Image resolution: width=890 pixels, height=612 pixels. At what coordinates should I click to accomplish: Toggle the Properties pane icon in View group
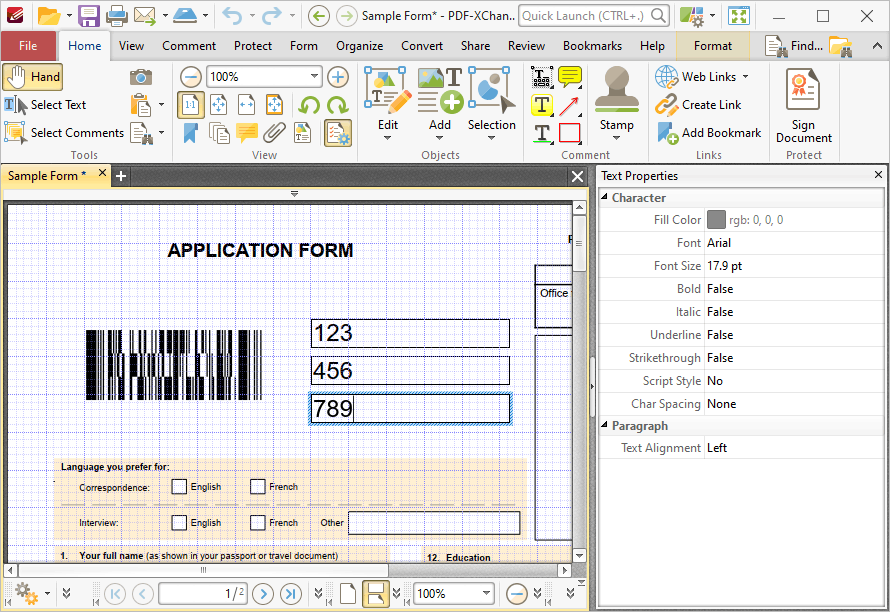point(338,133)
